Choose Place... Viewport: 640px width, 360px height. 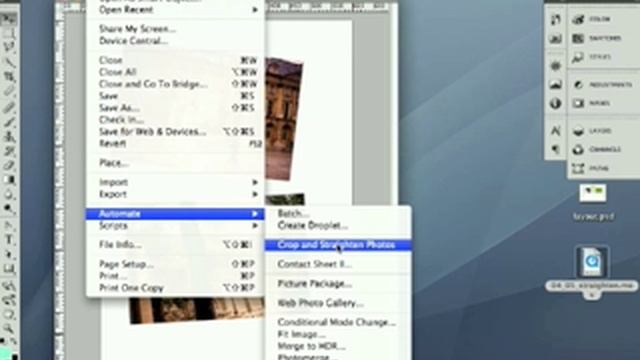pos(175,163)
